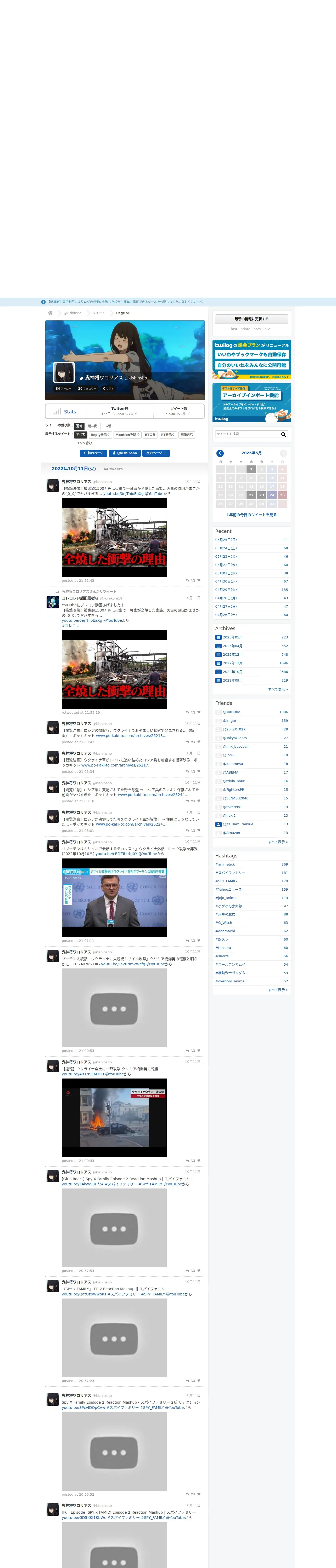Select the すべて tweet filter
This screenshot has height=1568, width=336.
click(81, 435)
